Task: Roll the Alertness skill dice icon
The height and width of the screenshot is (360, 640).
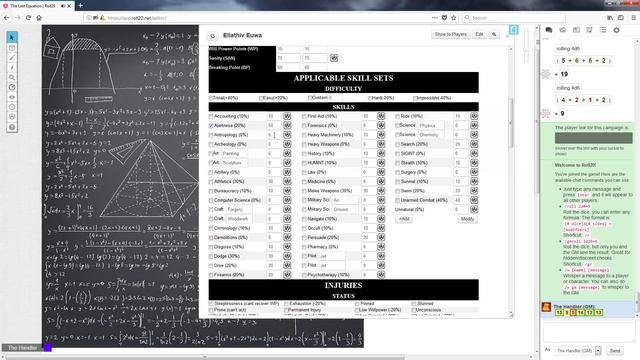Action: (287, 125)
